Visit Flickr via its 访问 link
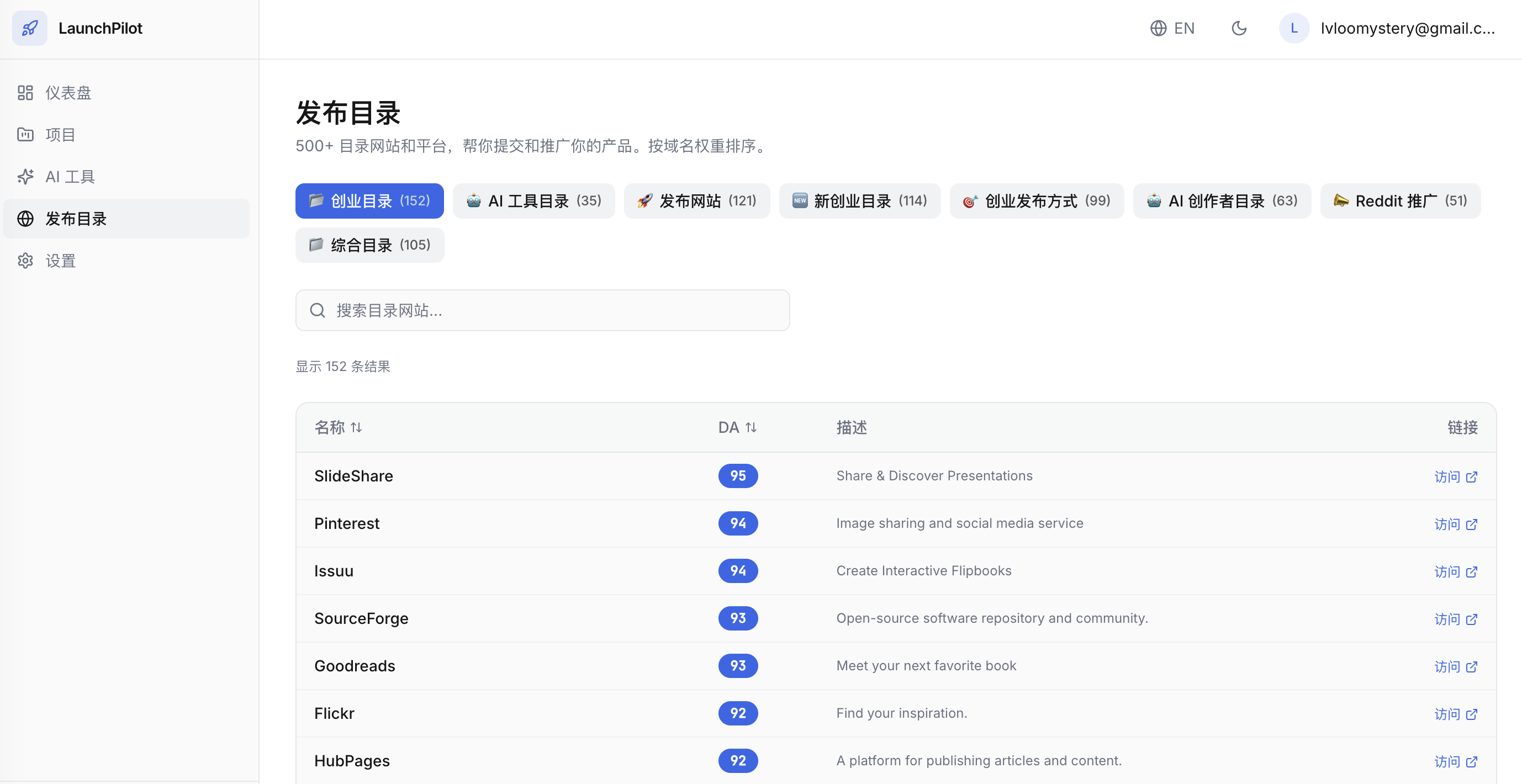Viewport: 1522px width, 784px height. pyautogui.click(x=1456, y=714)
